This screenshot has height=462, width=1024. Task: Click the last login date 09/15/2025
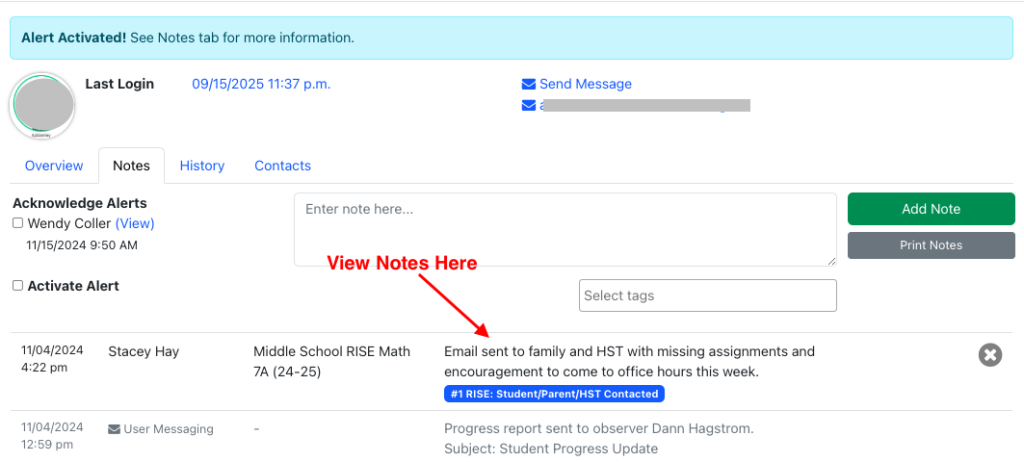tap(261, 84)
